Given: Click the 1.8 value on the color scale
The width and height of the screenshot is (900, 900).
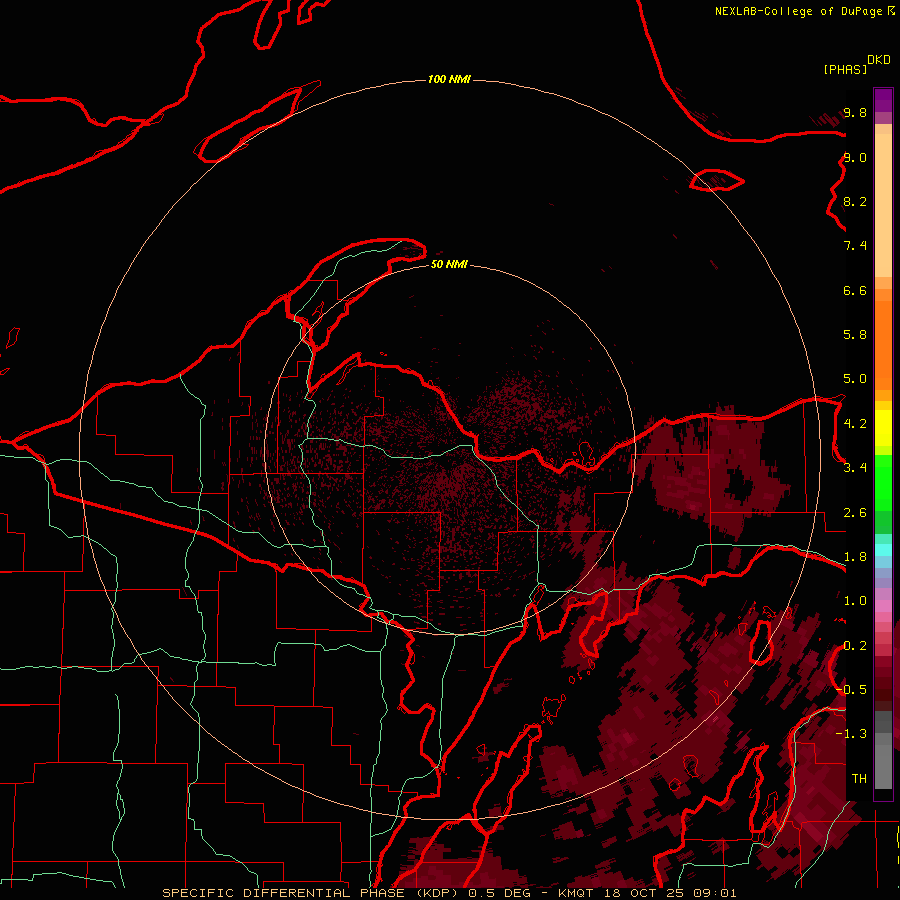Looking at the screenshot, I should (x=855, y=556).
